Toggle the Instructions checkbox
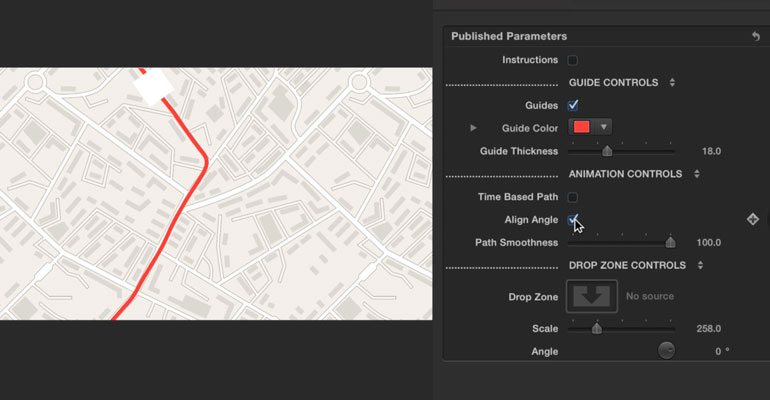The height and width of the screenshot is (400, 770). point(573,60)
